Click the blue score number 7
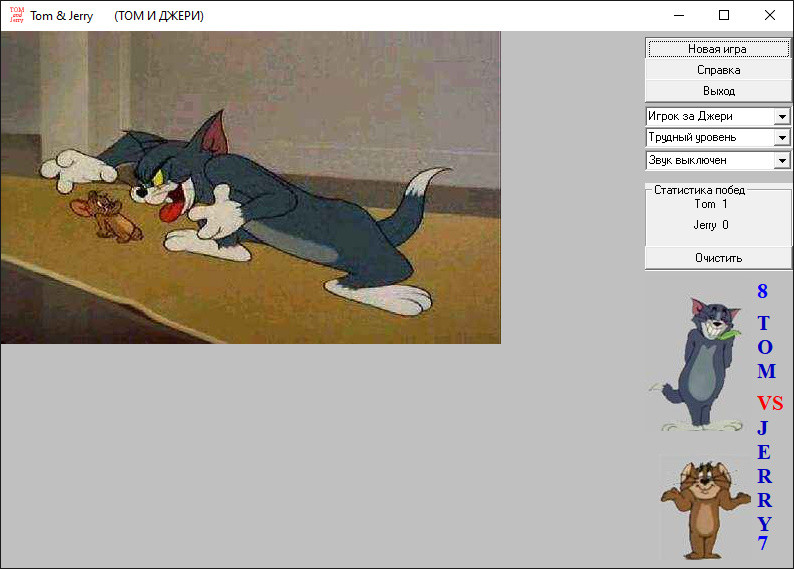Viewport: 794px width, 569px height. (763, 543)
